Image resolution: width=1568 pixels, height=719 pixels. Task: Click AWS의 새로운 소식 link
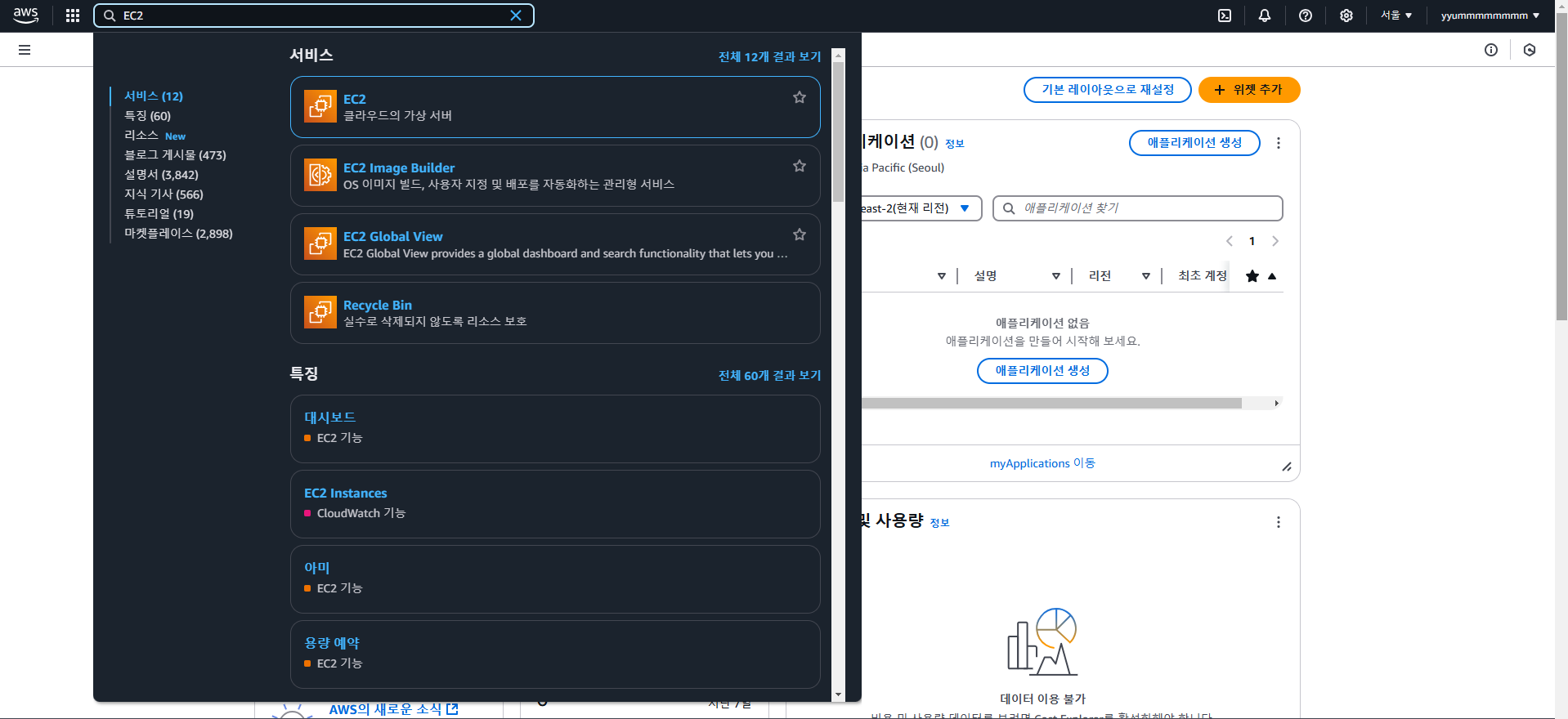coord(393,709)
